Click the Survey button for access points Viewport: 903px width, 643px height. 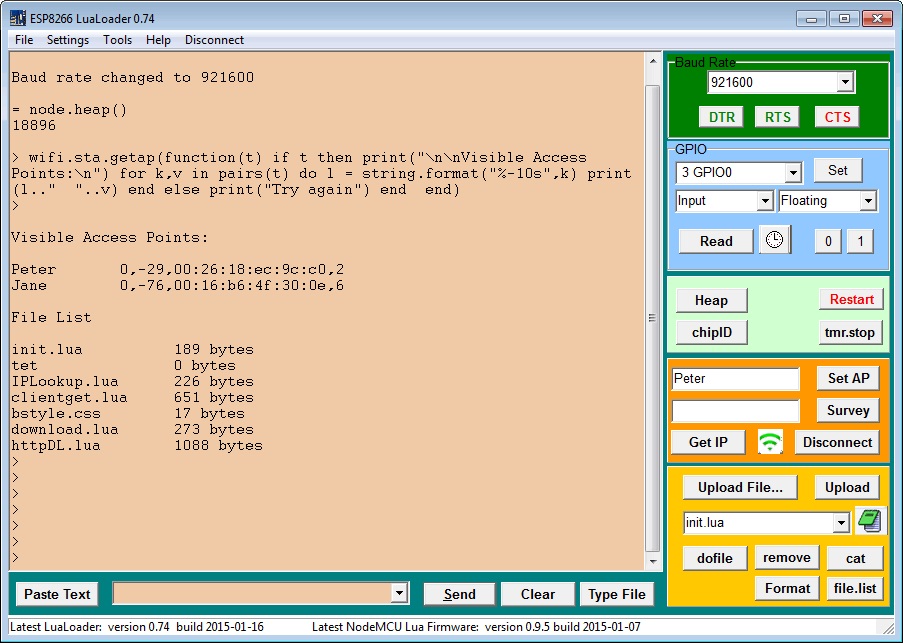(847, 411)
